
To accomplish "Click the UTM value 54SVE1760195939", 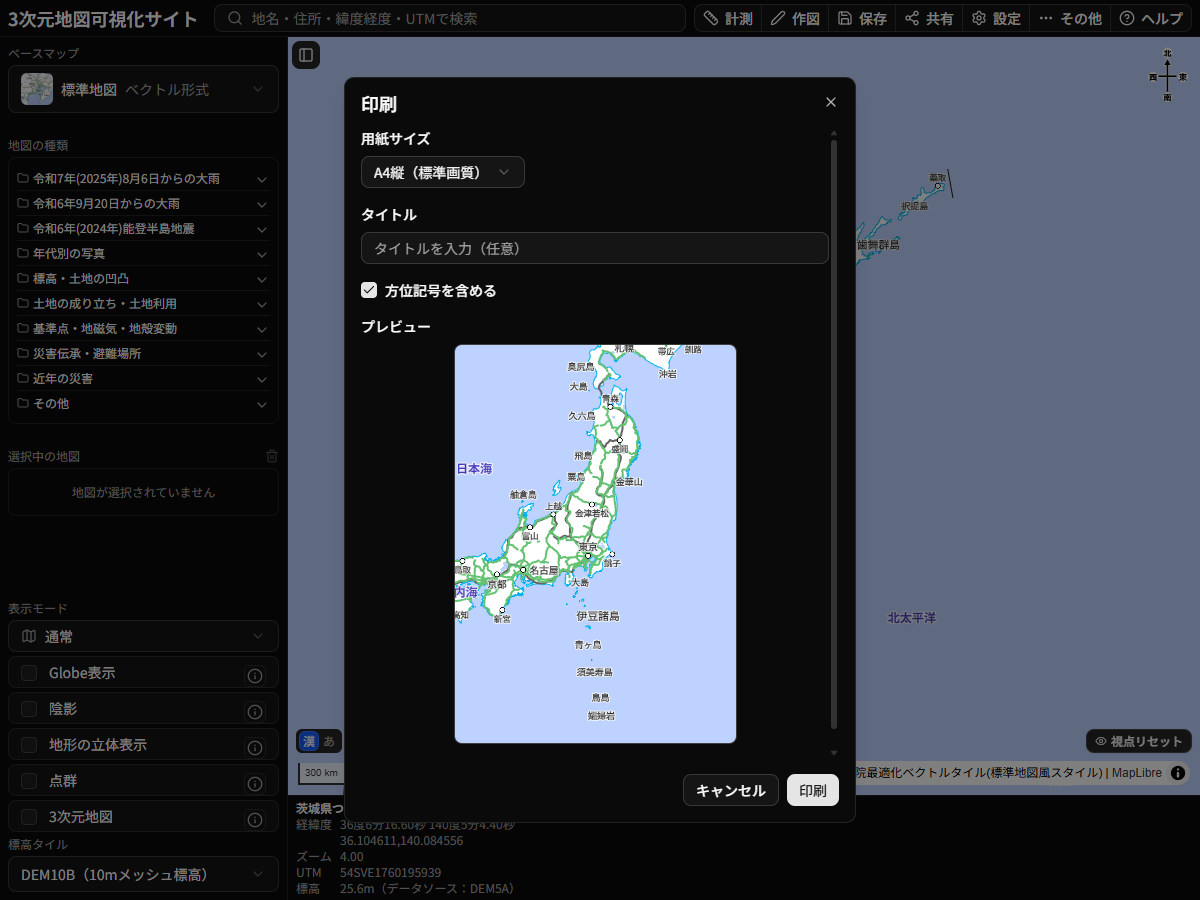I will coord(390,873).
